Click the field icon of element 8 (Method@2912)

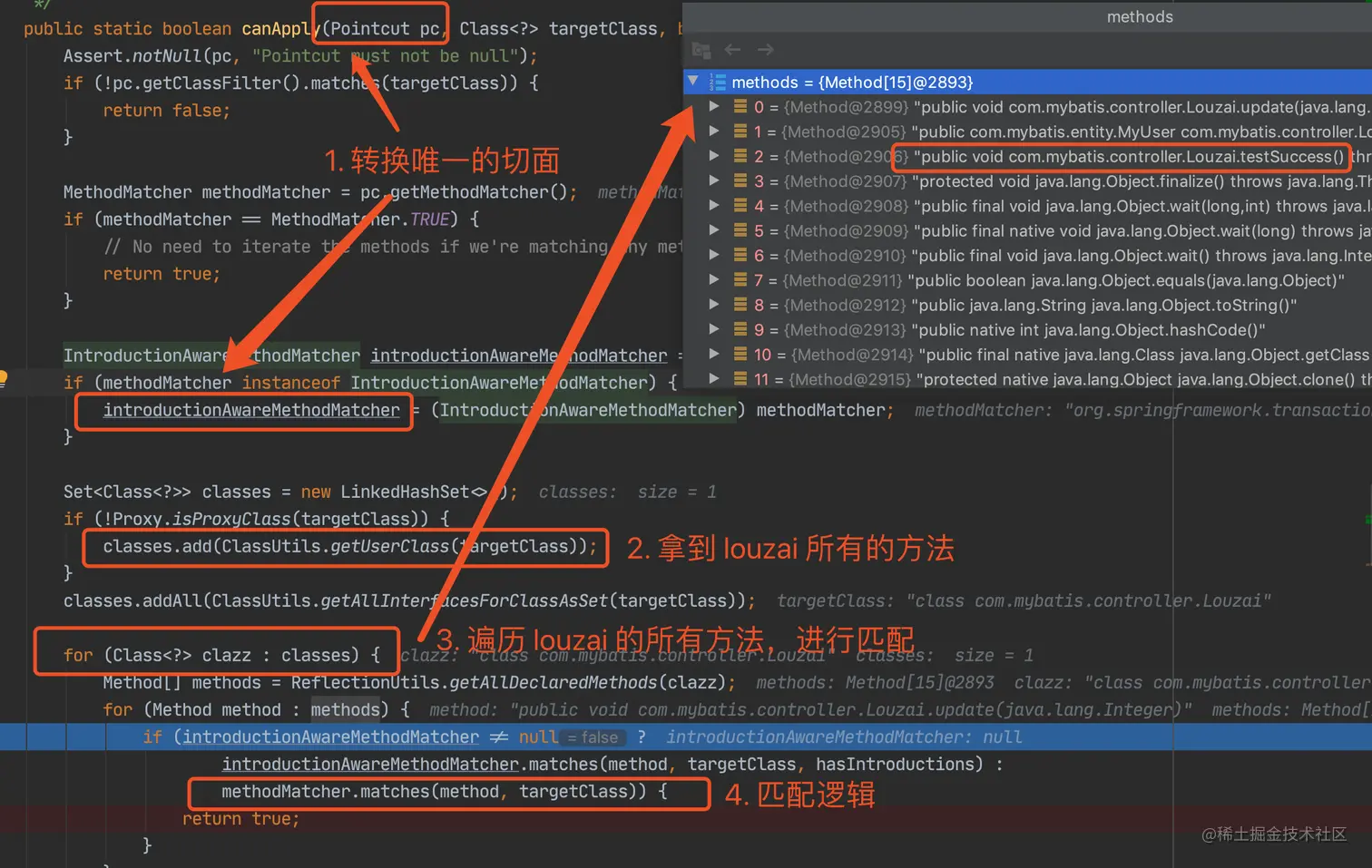point(740,305)
